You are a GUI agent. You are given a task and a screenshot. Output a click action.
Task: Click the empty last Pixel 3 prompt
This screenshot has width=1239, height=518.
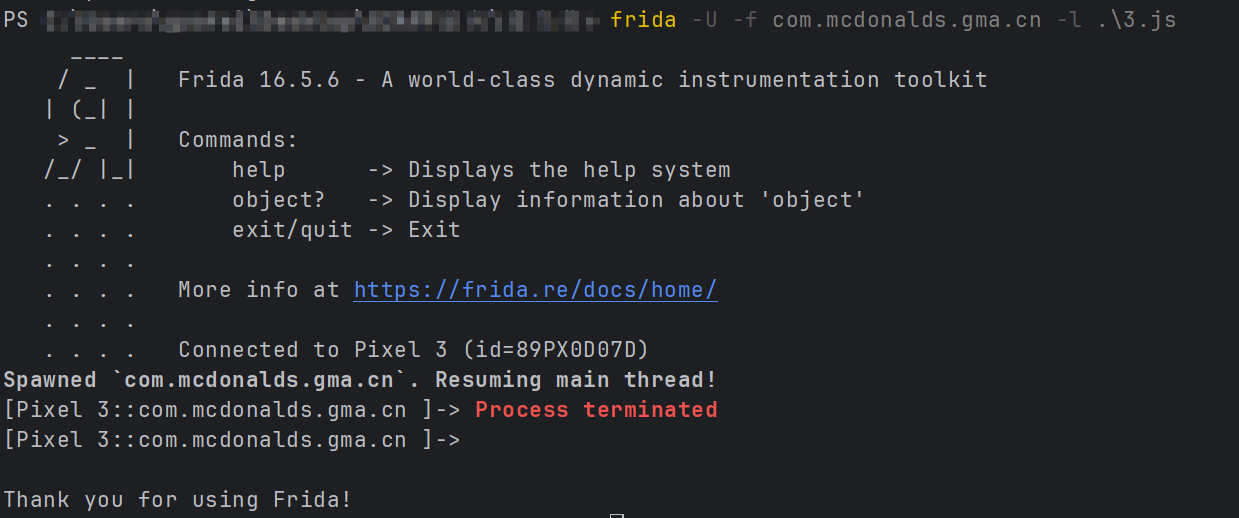tap(232, 440)
